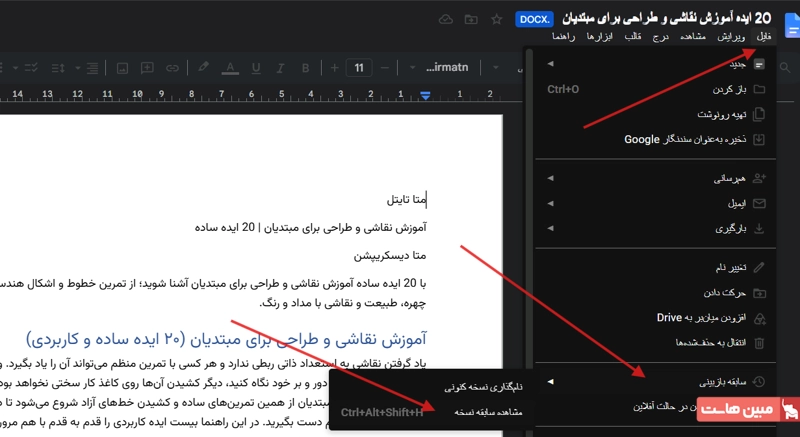Open the highlight color pen tool
The width and height of the screenshot is (800, 437).
click(204, 67)
